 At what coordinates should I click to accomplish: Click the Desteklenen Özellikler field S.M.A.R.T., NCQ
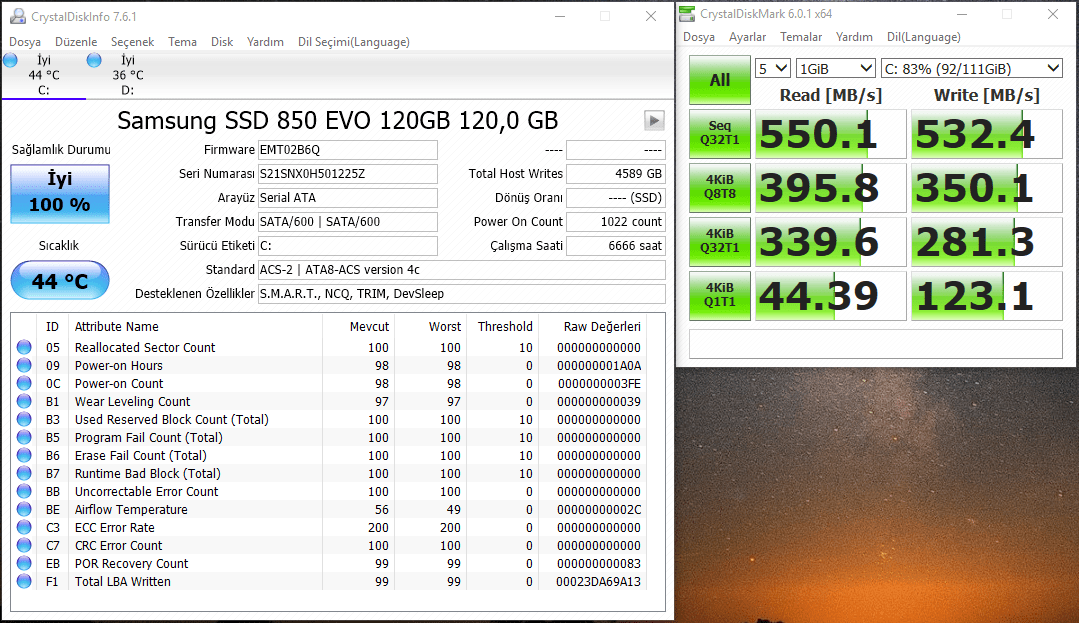click(x=462, y=294)
